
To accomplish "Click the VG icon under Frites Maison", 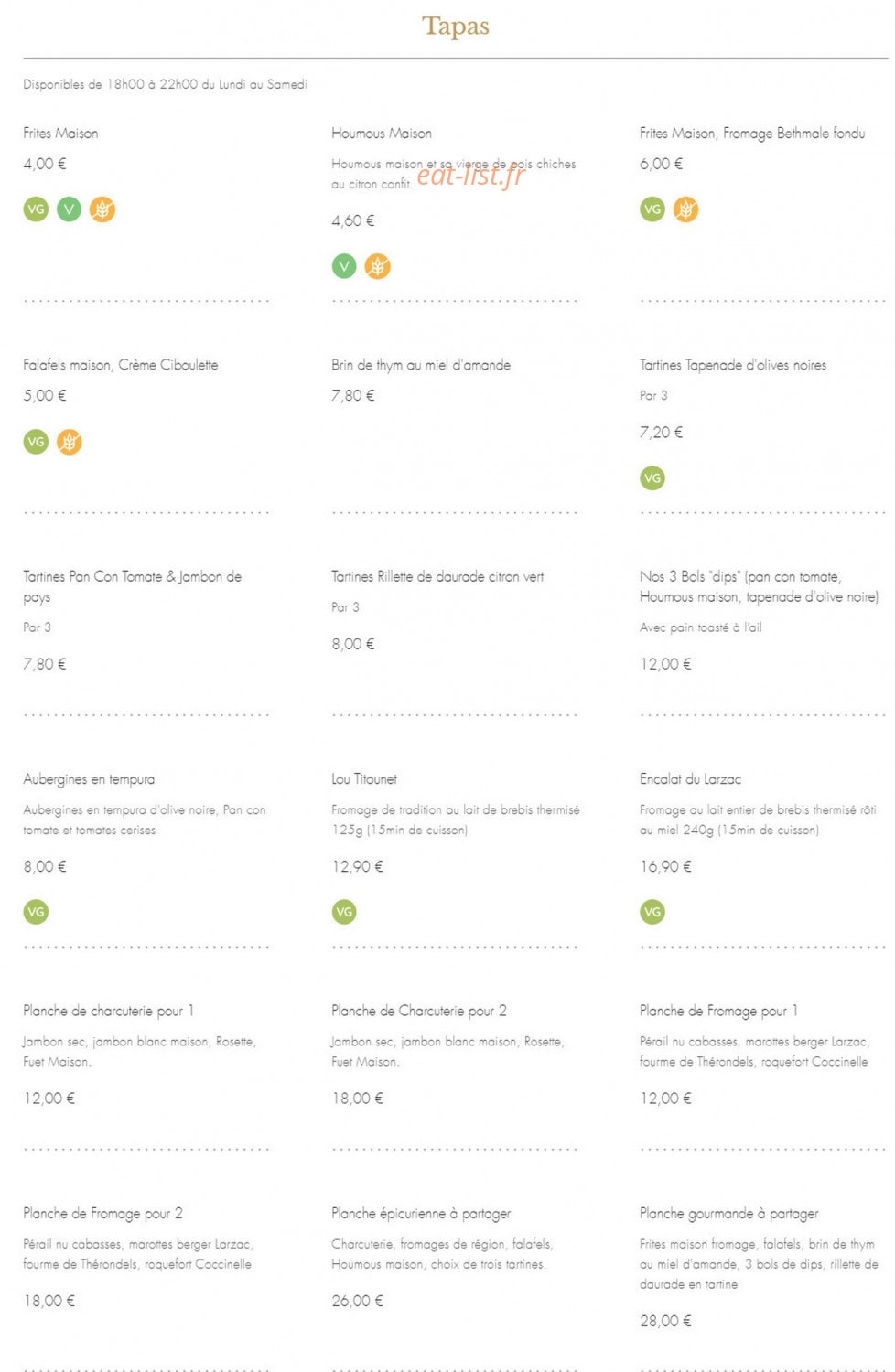I will [36, 209].
